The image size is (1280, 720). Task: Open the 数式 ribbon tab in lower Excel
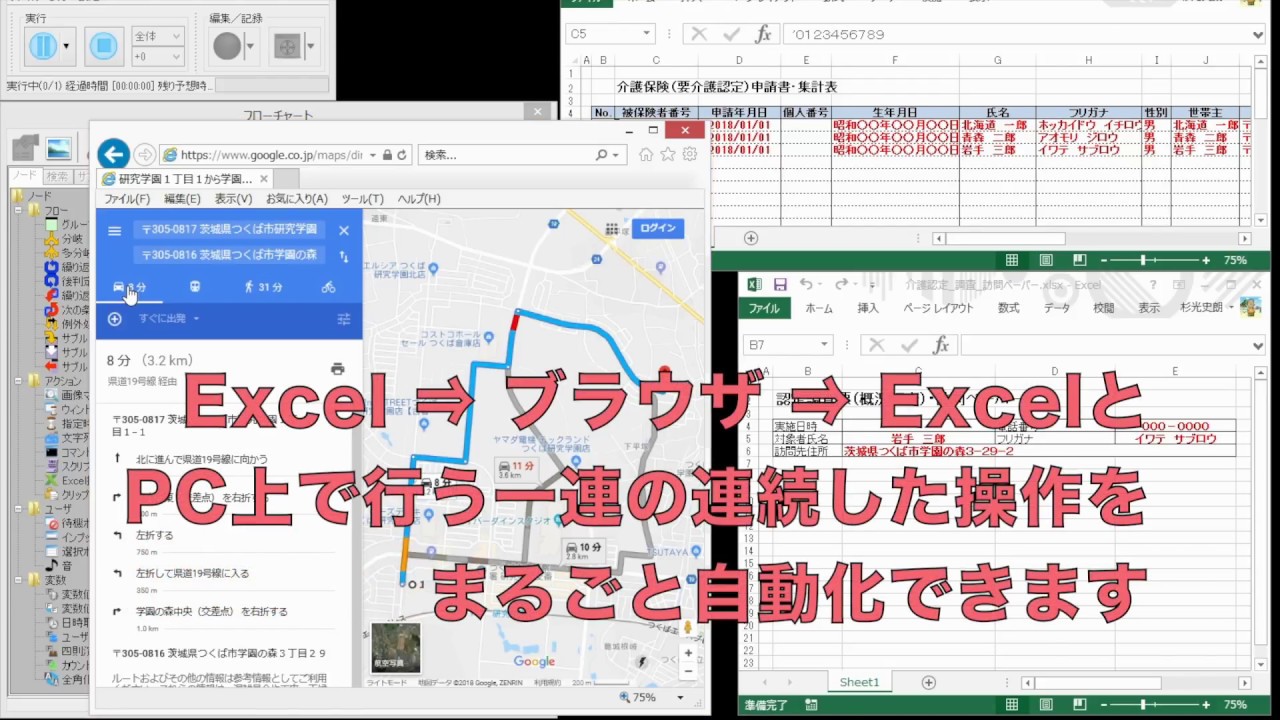pyautogui.click(x=1008, y=309)
